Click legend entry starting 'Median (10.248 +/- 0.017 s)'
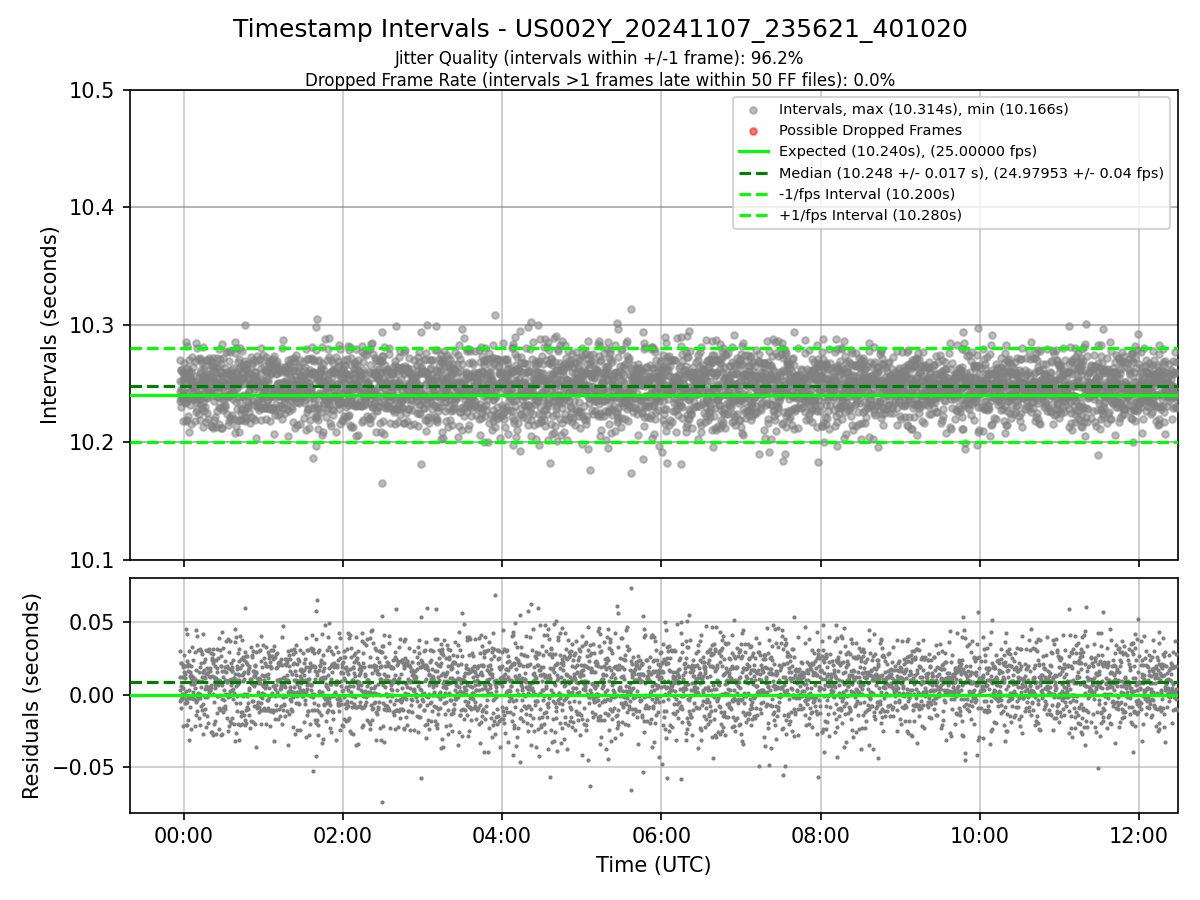The image size is (1200, 900). pyautogui.click(x=971, y=172)
